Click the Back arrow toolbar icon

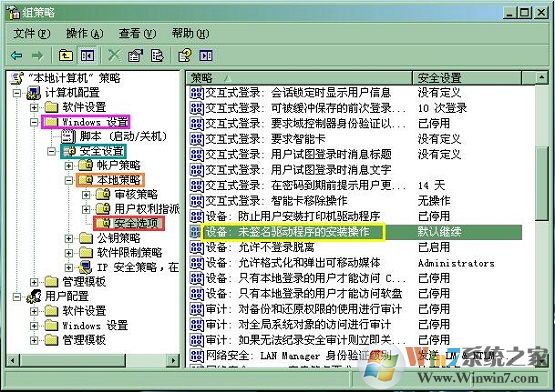17,56
